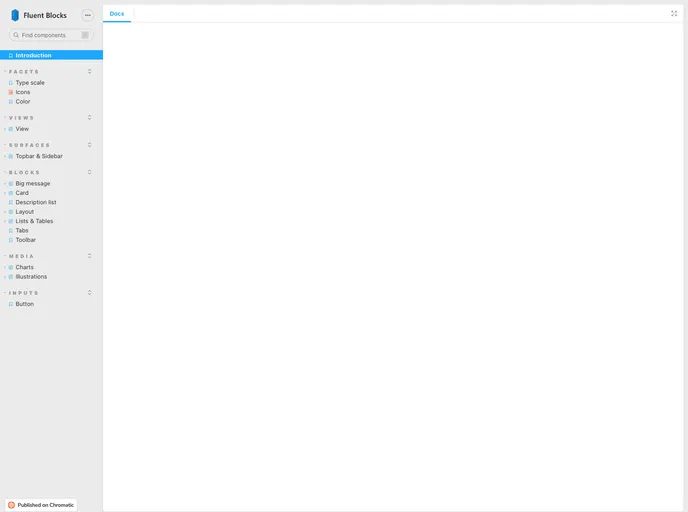Click the search magnifier icon
Viewport: 688px width, 512px height.
click(x=16, y=35)
